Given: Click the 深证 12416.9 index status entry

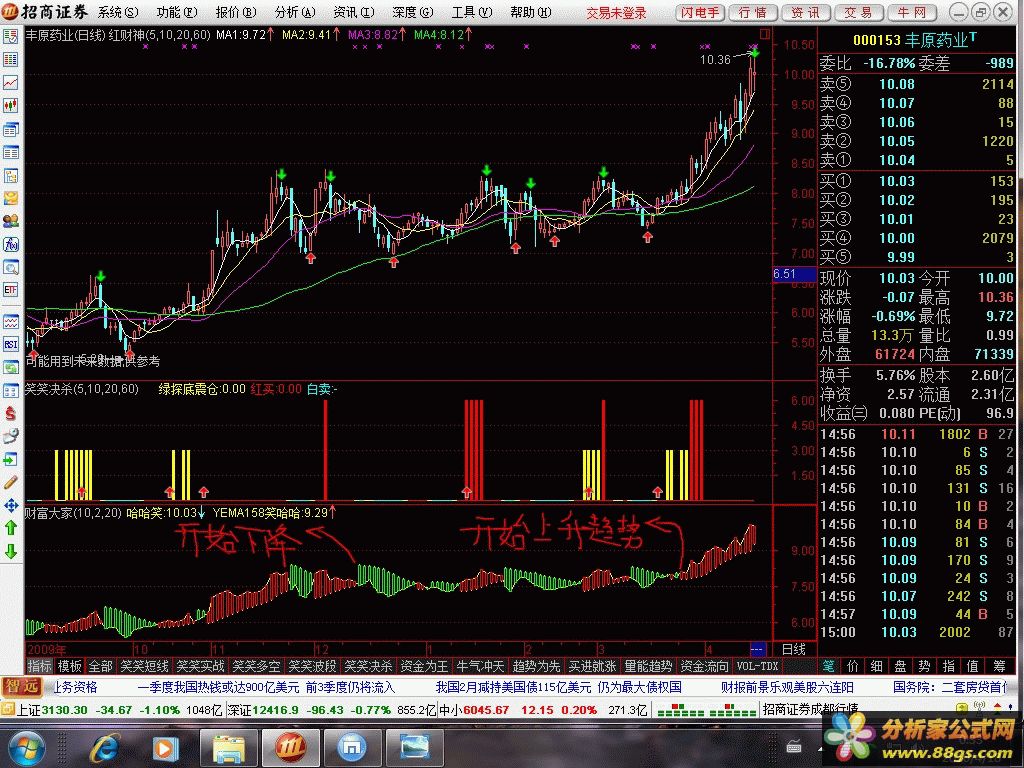Looking at the screenshot, I should tap(332, 710).
